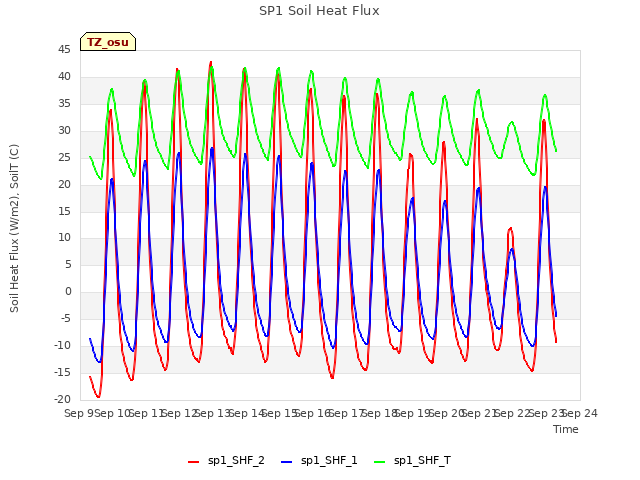Click the y-axis tick value 0
This screenshot has height=480, width=640.
click(68, 291)
